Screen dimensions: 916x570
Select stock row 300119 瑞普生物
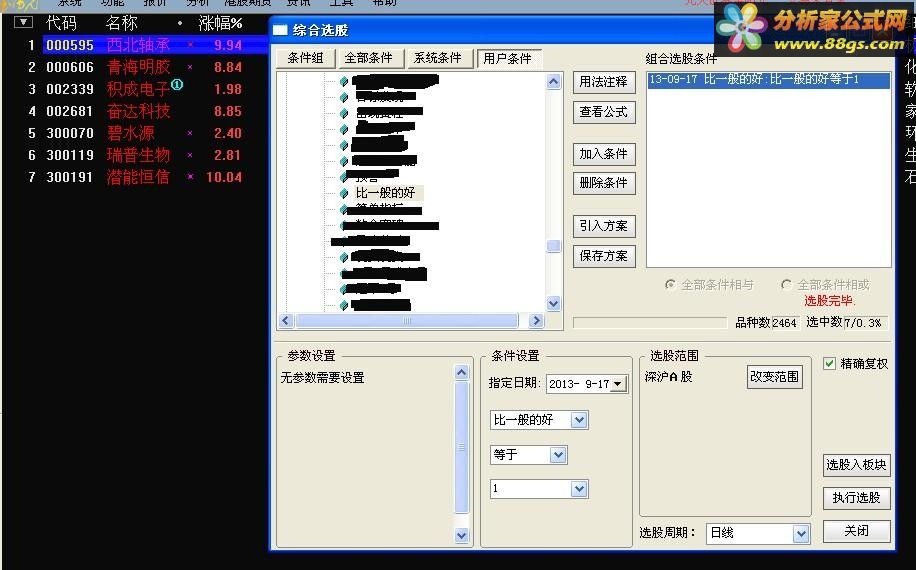pos(136,155)
